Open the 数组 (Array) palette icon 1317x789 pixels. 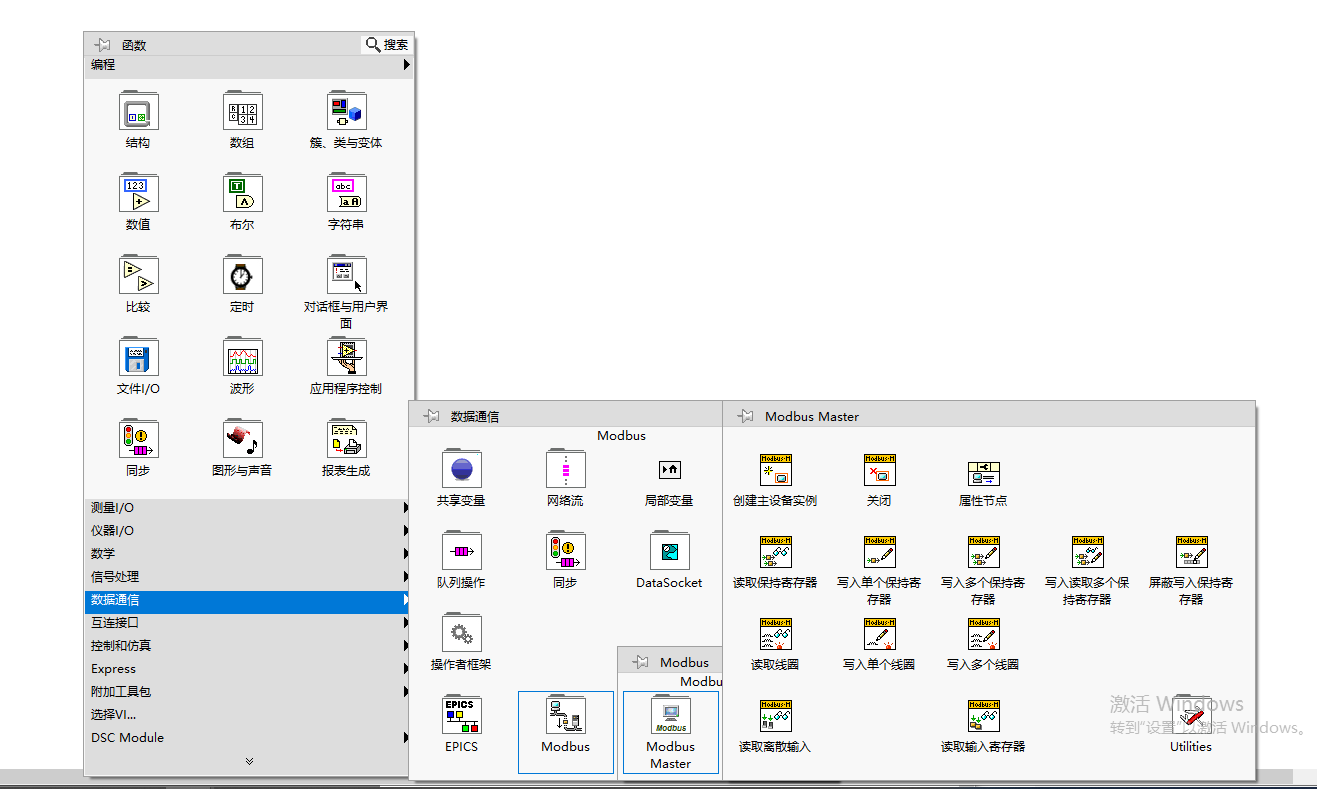242,111
